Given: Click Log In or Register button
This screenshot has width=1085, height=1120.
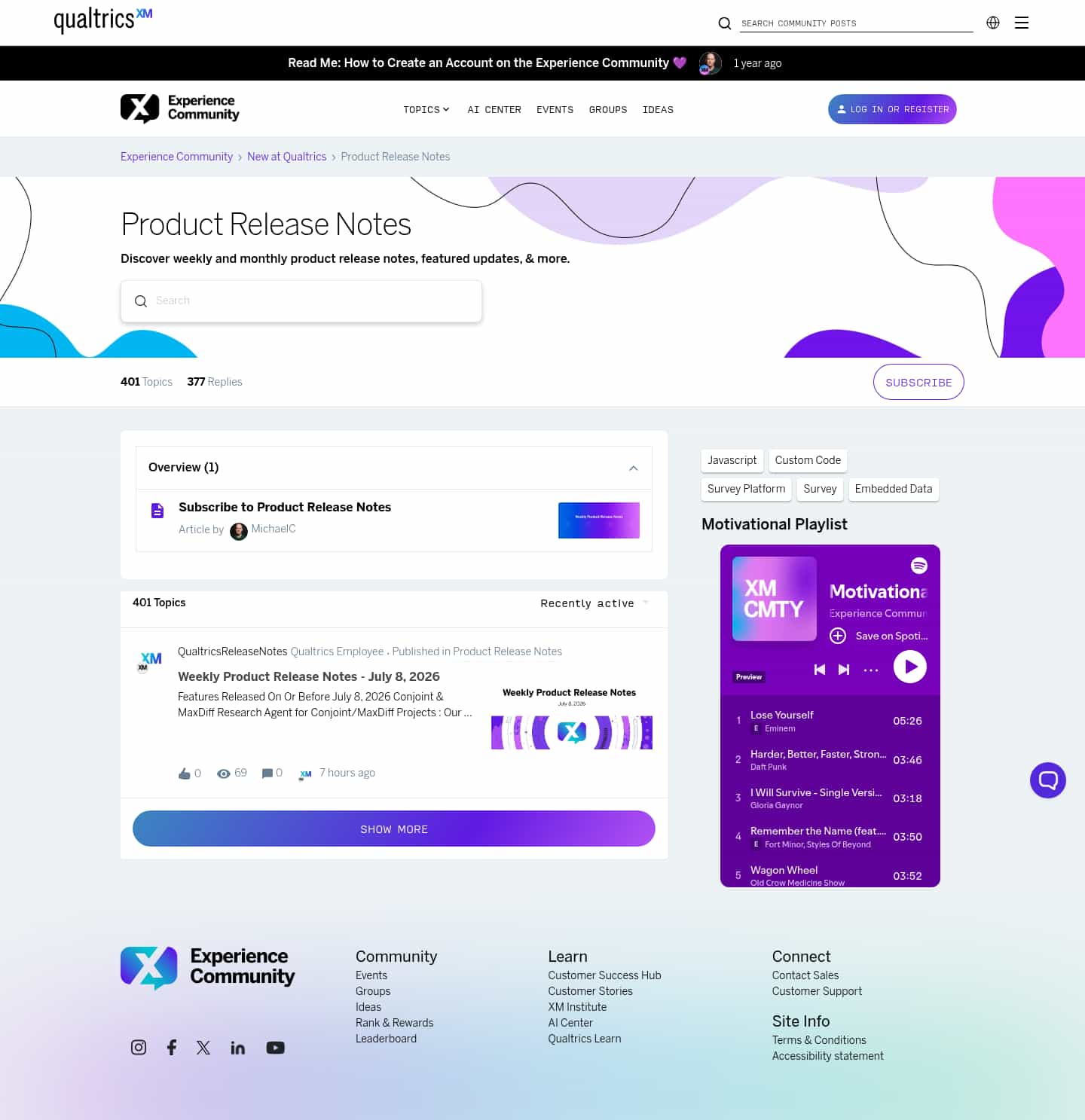Looking at the screenshot, I should [x=892, y=109].
